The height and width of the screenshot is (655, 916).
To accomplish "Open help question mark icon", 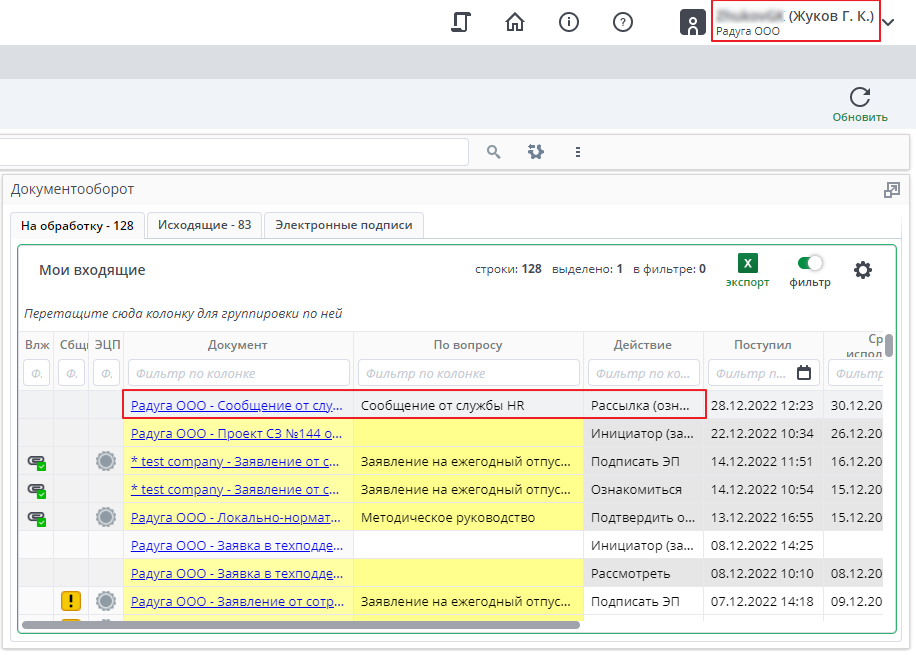I will pyautogui.click(x=622, y=22).
